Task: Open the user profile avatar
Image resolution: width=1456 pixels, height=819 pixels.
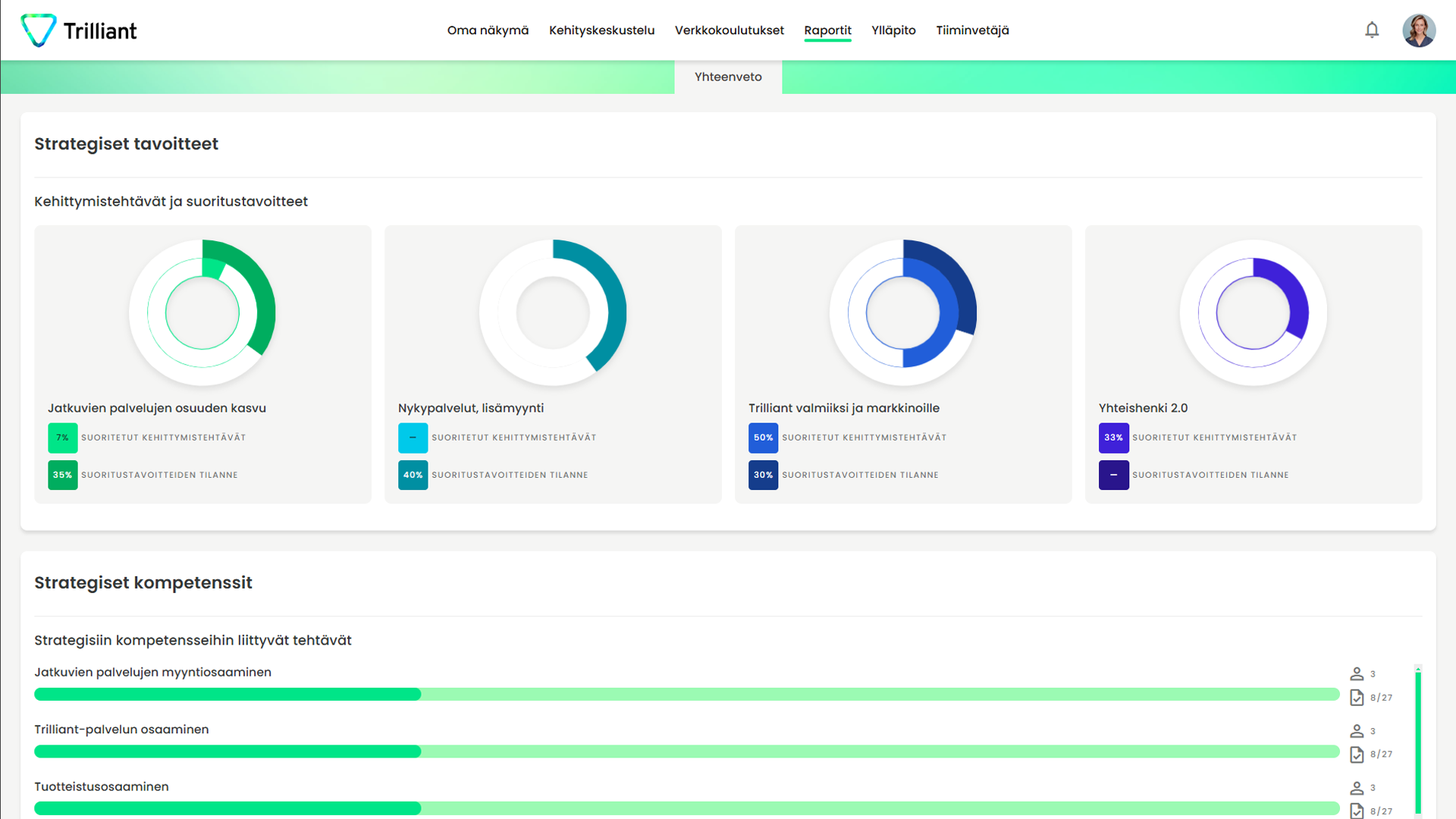Action: (1418, 30)
